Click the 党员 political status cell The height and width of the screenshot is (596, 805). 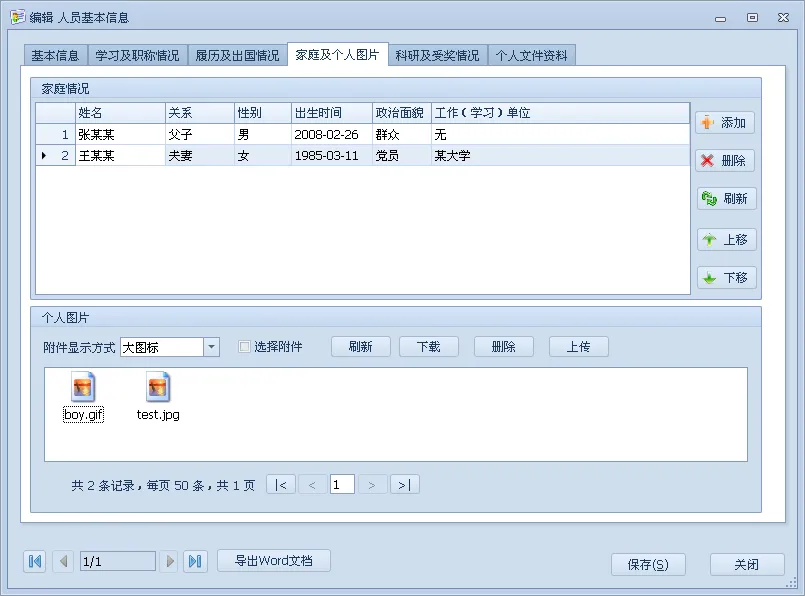(x=401, y=156)
